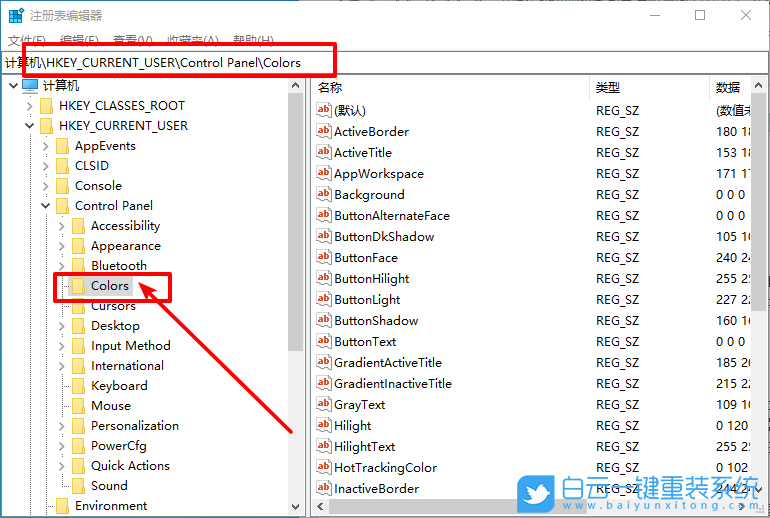
Task: Expand the Desktop key node
Action: click(61, 326)
